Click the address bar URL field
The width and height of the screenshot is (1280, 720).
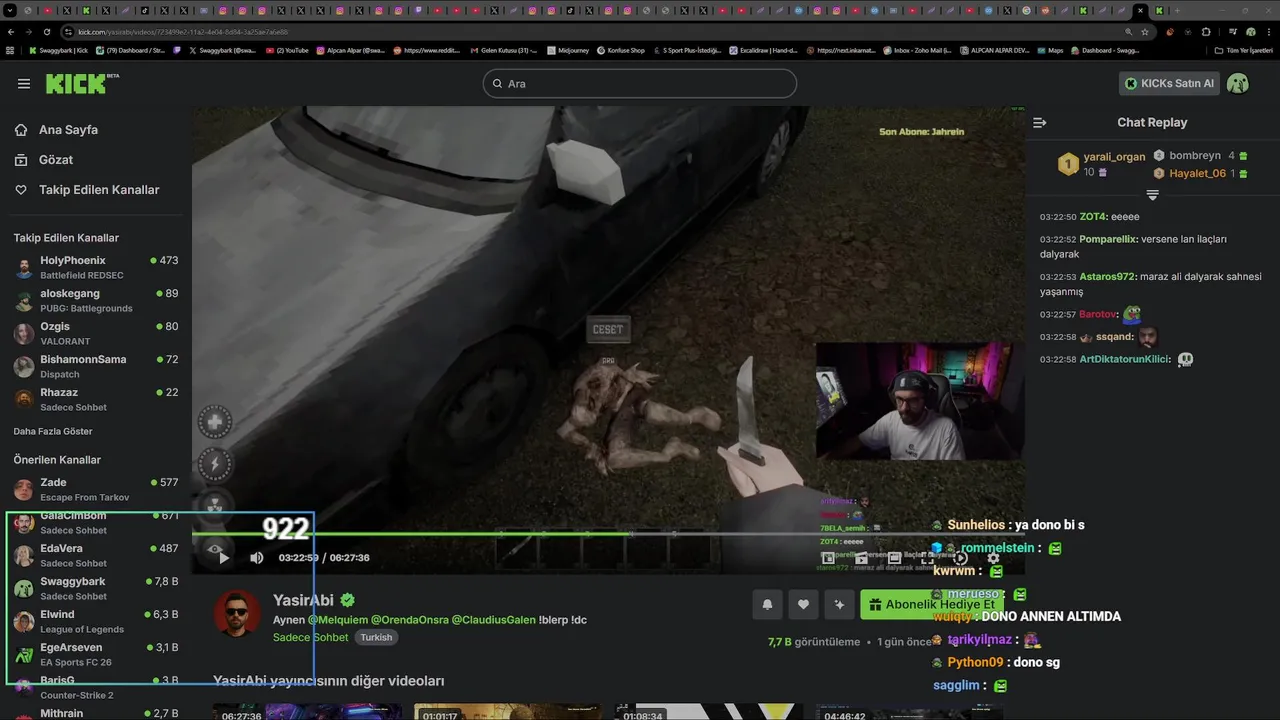tap(600, 32)
